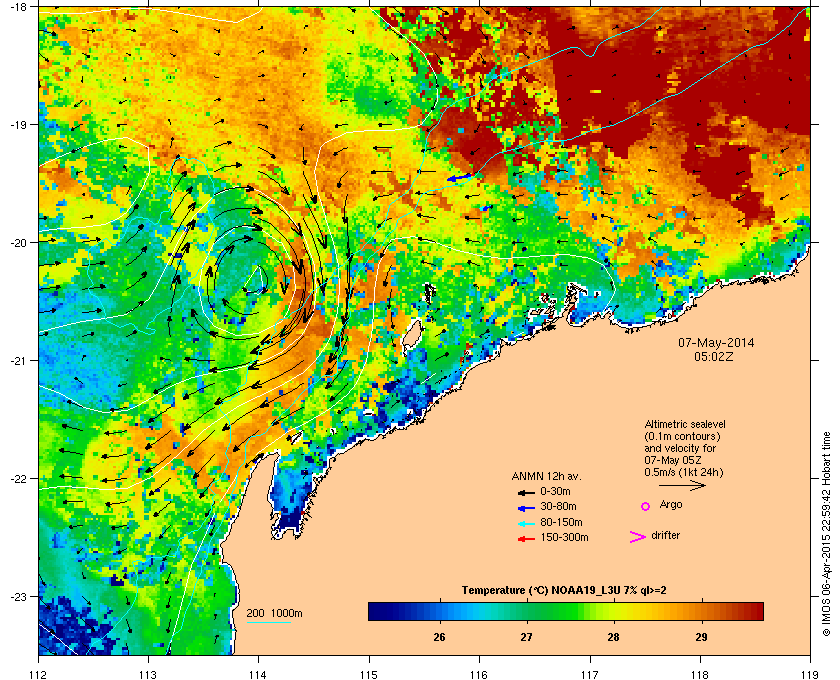Click the black 0-30m arrow legend icon
Viewport: 840px width, 680px height.
526,492
